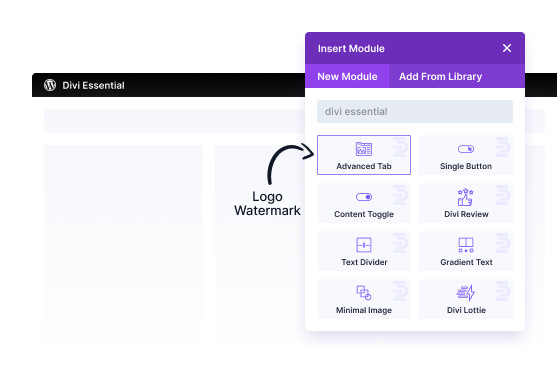Click the Divi Review label
Screen dimensions: 557x371
click(x=466, y=214)
